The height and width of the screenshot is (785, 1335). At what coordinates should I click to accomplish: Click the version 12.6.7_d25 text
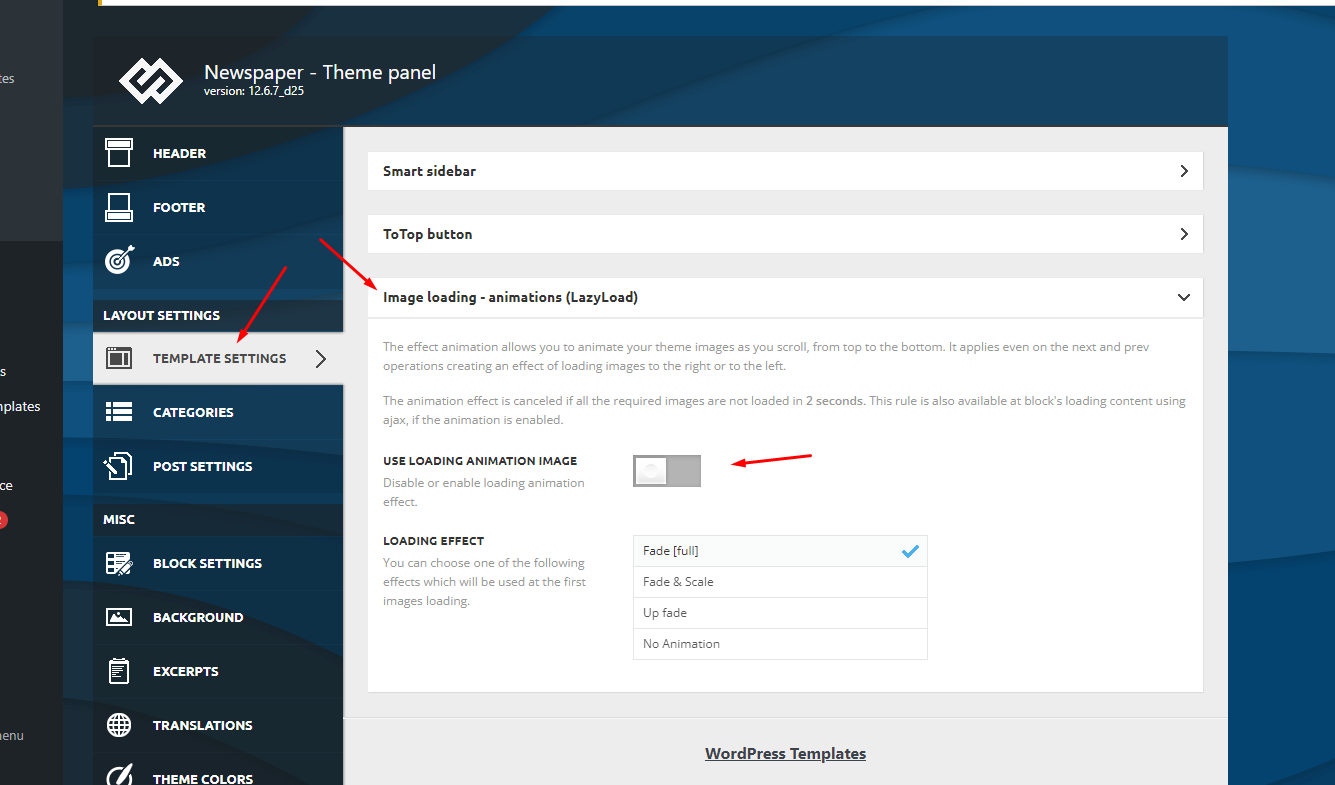point(254,91)
